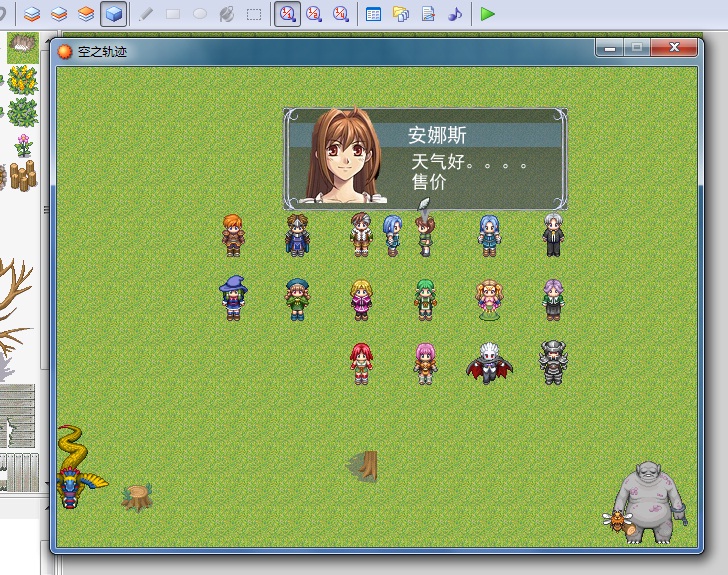
Task: Click the dialogue box portrait of 安娜斯
Action: pos(344,156)
